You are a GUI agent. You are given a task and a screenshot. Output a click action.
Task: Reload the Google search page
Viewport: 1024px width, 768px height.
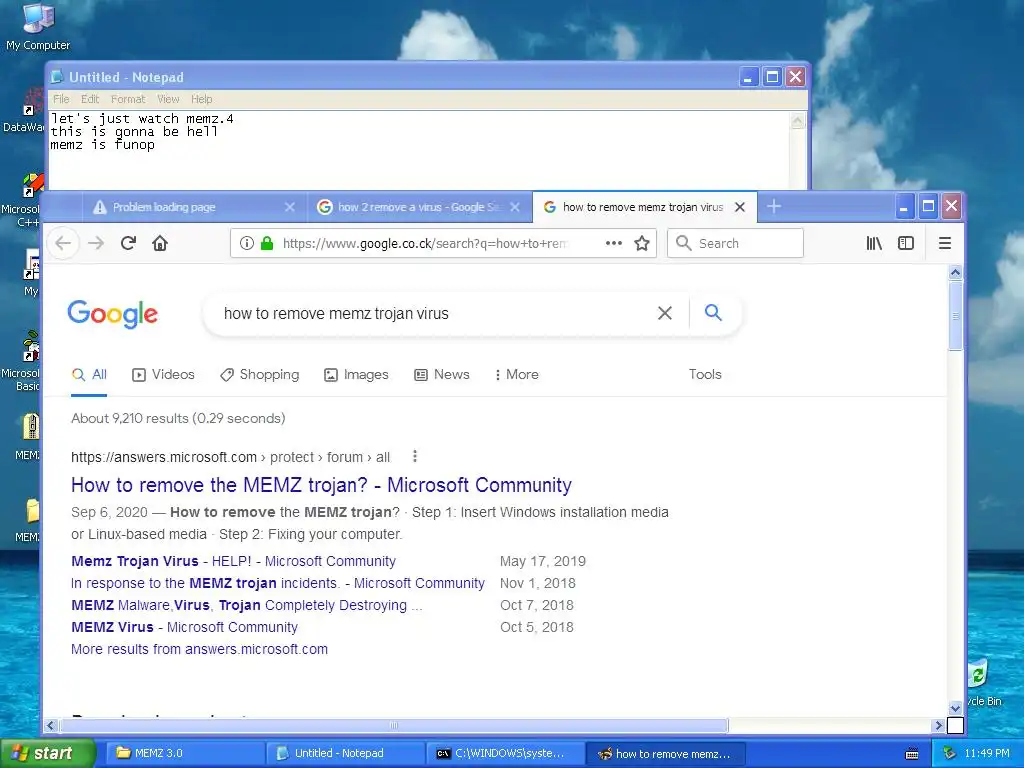tap(128, 244)
